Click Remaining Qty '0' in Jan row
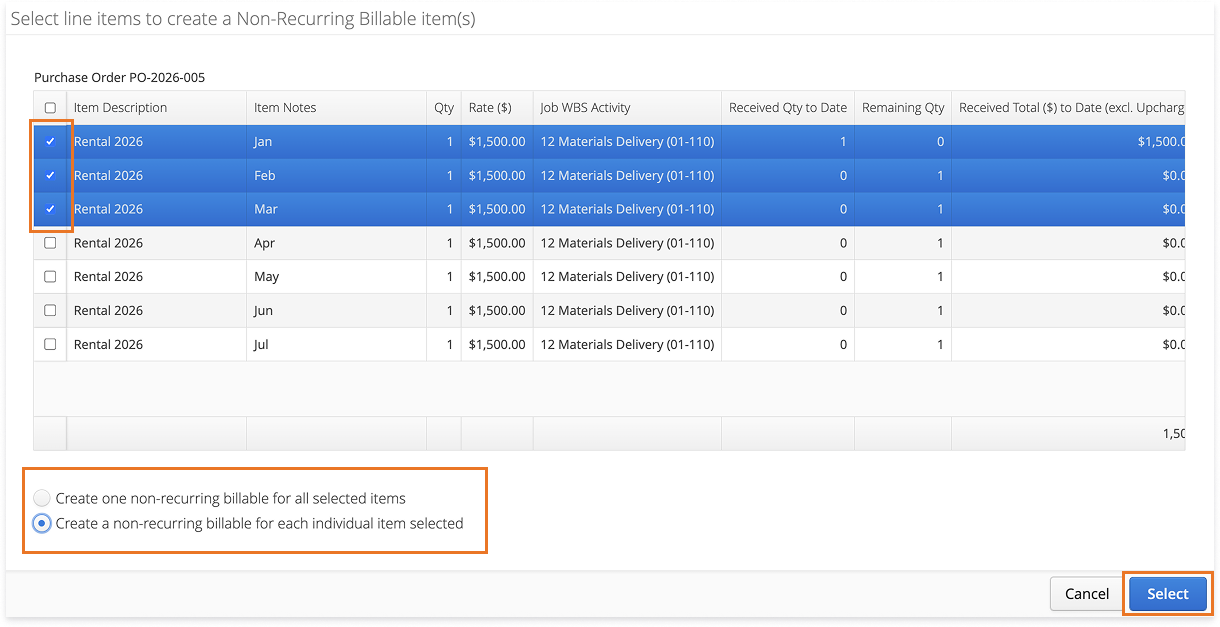This screenshot has width=1220, height=627. pyautogui.click(x=940, y=142)
